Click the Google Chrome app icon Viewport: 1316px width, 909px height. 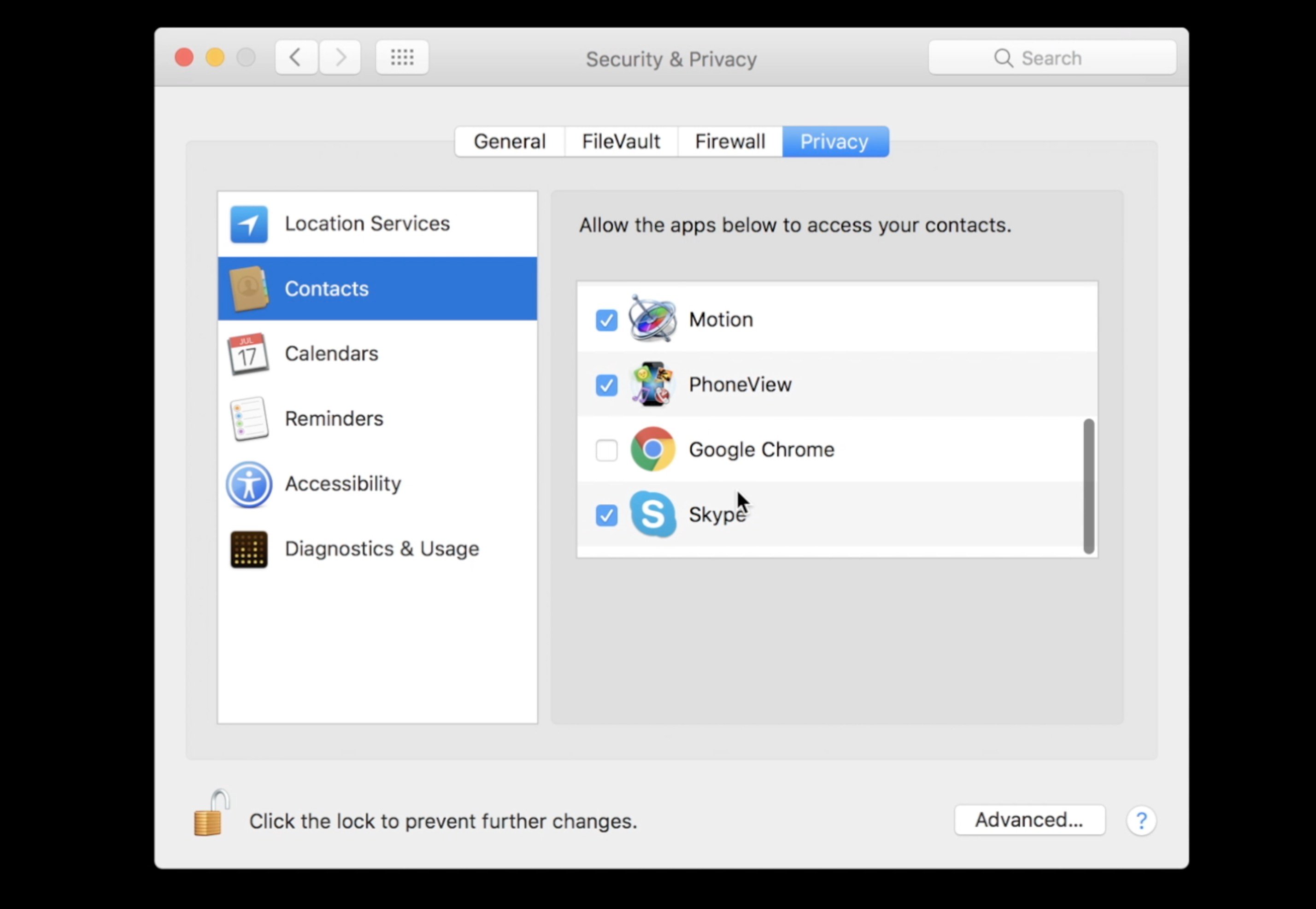coord(653,449)
